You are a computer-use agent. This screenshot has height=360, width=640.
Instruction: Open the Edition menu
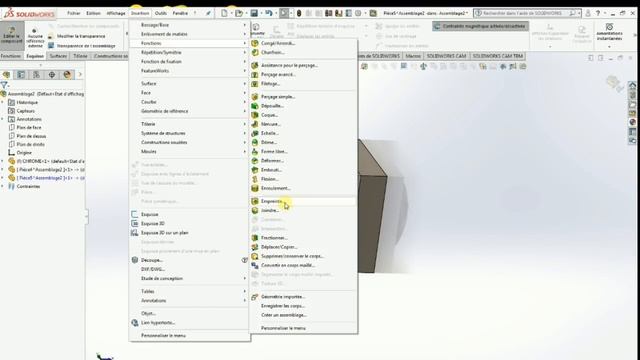pyautogui.click(x=93, y=13)
